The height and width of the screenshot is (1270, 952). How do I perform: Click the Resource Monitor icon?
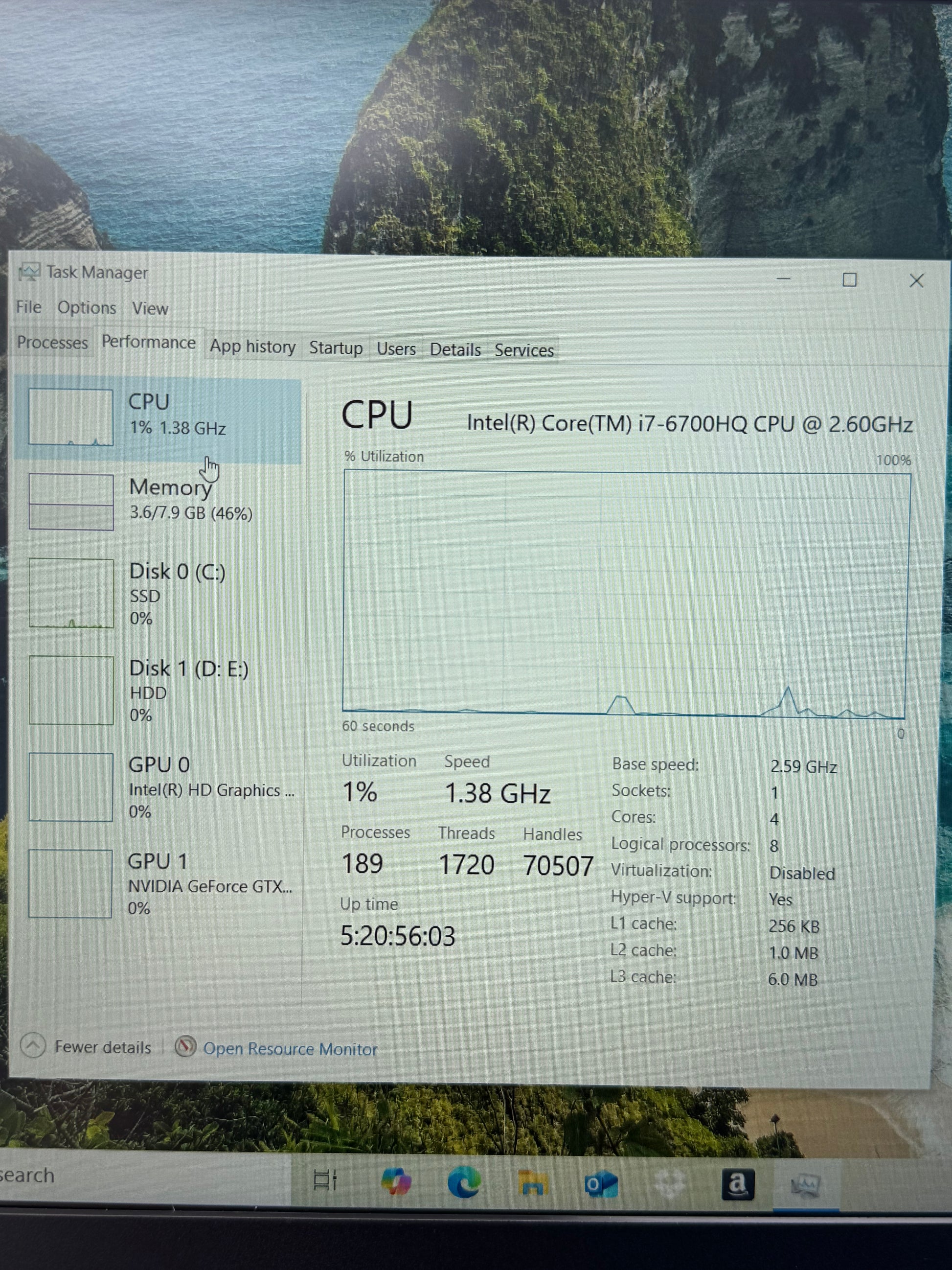[x=185, y=1047]
